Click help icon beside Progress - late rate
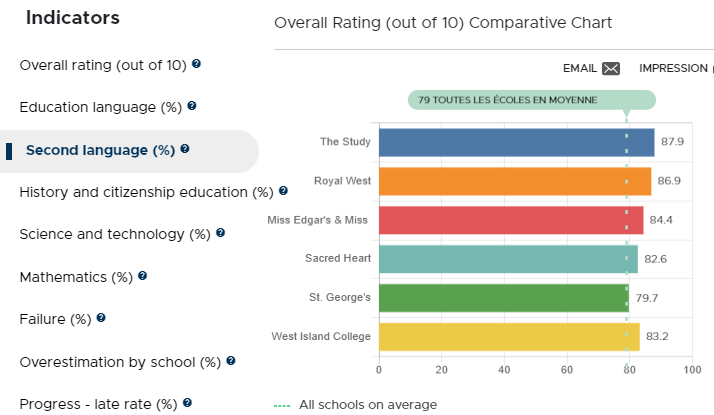 [x=187, y=403]
